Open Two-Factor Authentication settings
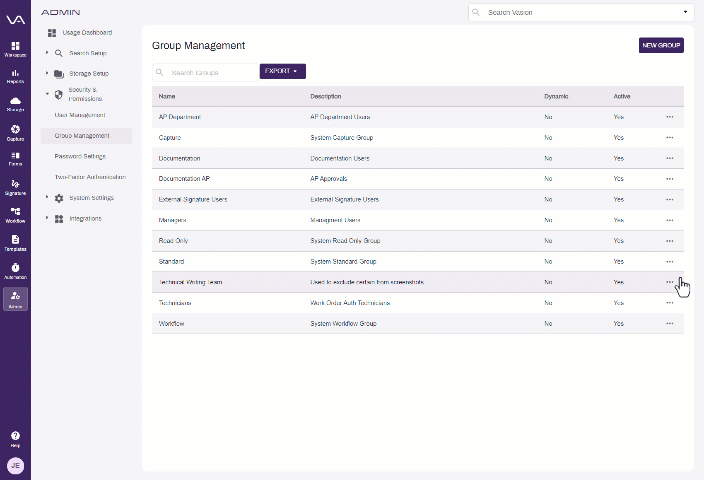The height and width of the screenshot is (480, 704). tap(90, 177)
